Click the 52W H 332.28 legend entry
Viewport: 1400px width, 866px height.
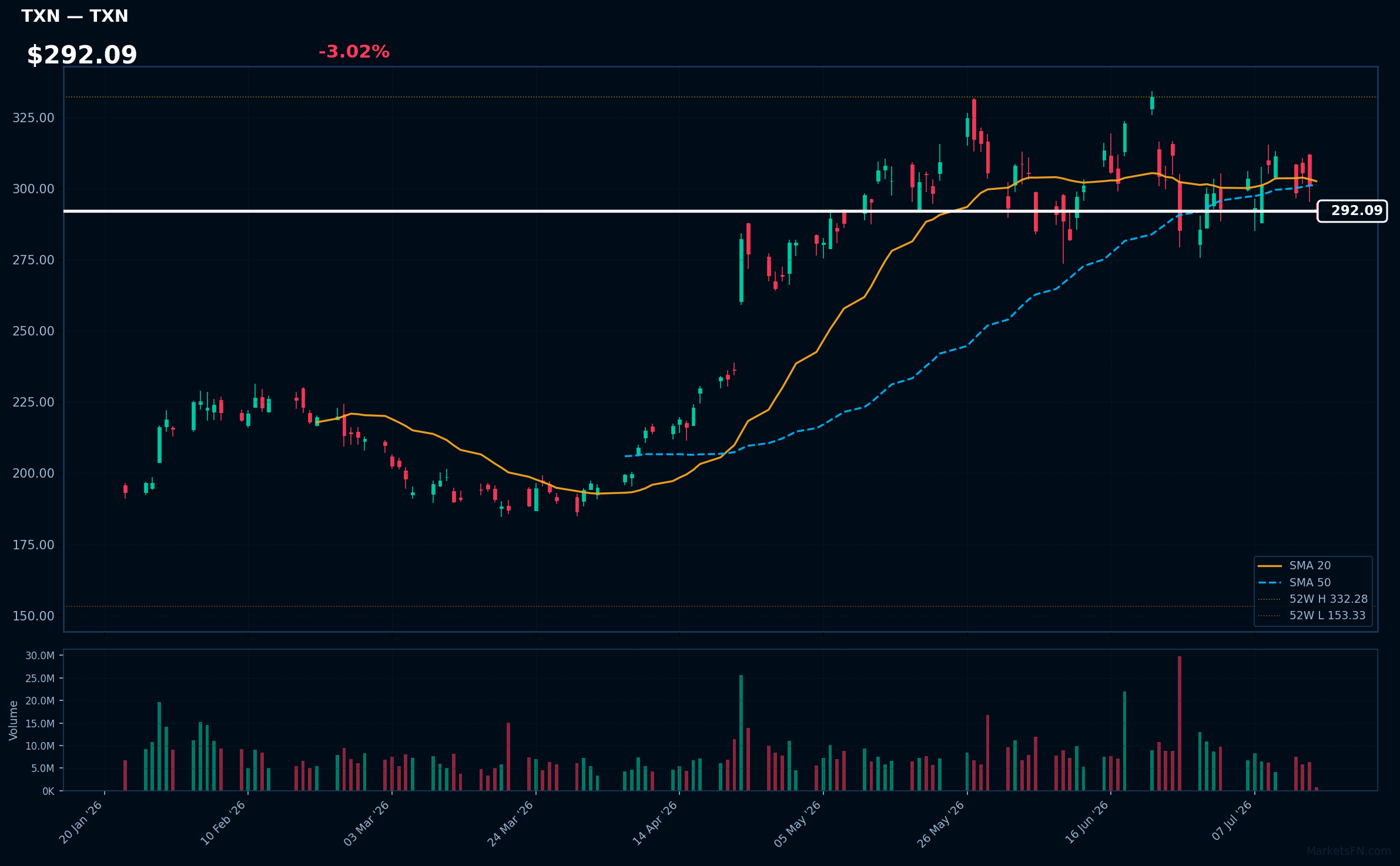pos(1313,599)
